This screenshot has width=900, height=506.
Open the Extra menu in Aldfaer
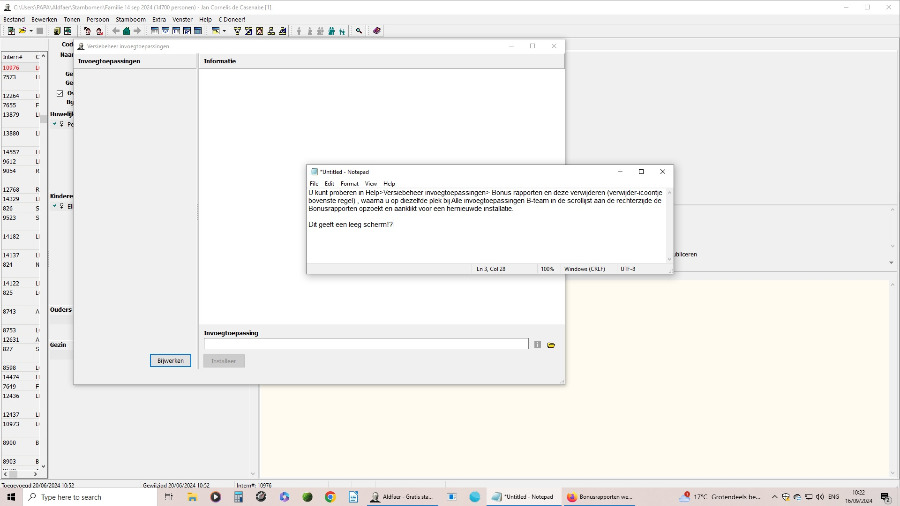pos(159,19)
